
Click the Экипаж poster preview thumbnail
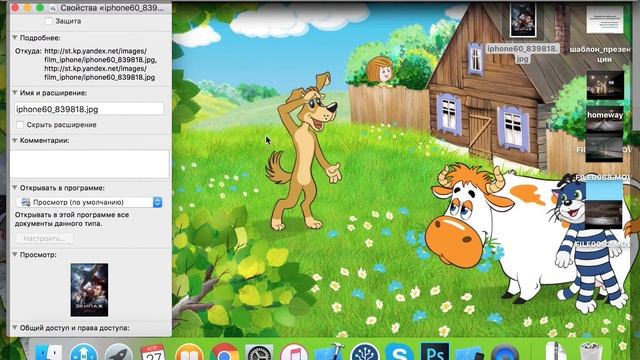tap(89, 290)
